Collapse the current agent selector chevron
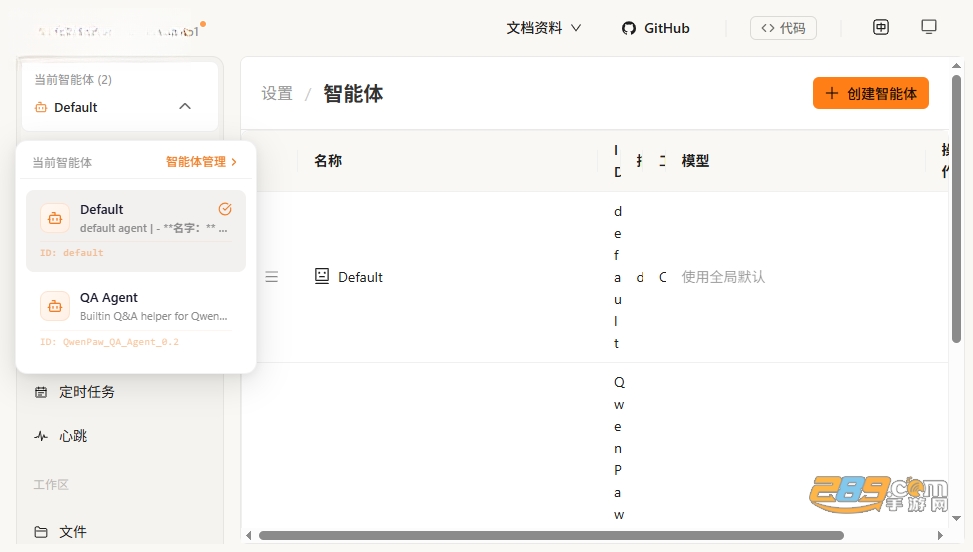The image size is (973, 552). (x=185, y=107)
